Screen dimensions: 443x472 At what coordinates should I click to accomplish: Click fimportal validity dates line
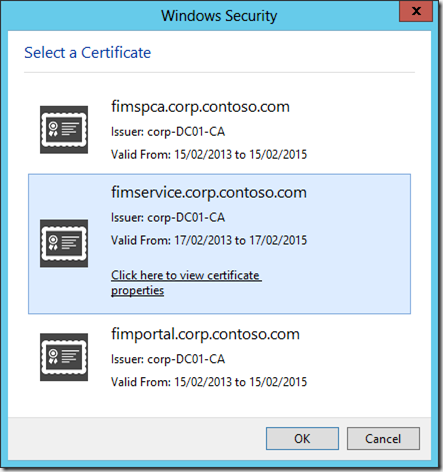(209, 382)
